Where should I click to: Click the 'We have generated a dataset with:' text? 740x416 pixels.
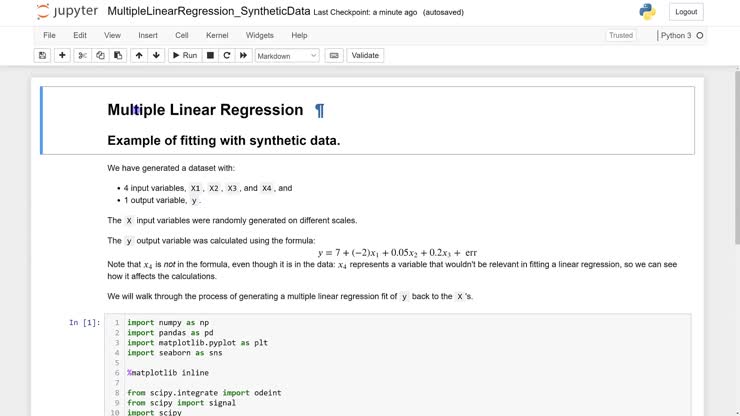pyautogui.click(x=171, y=168)
